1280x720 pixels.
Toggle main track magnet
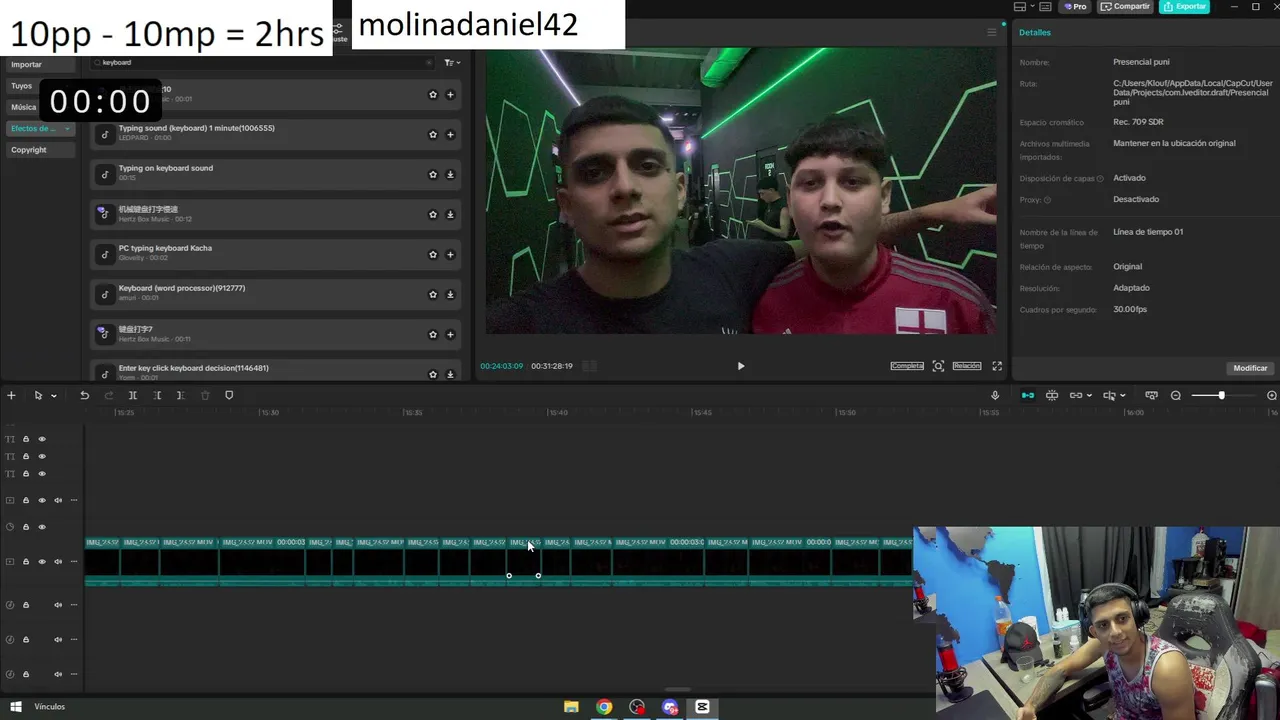[x=1027, y=395]
